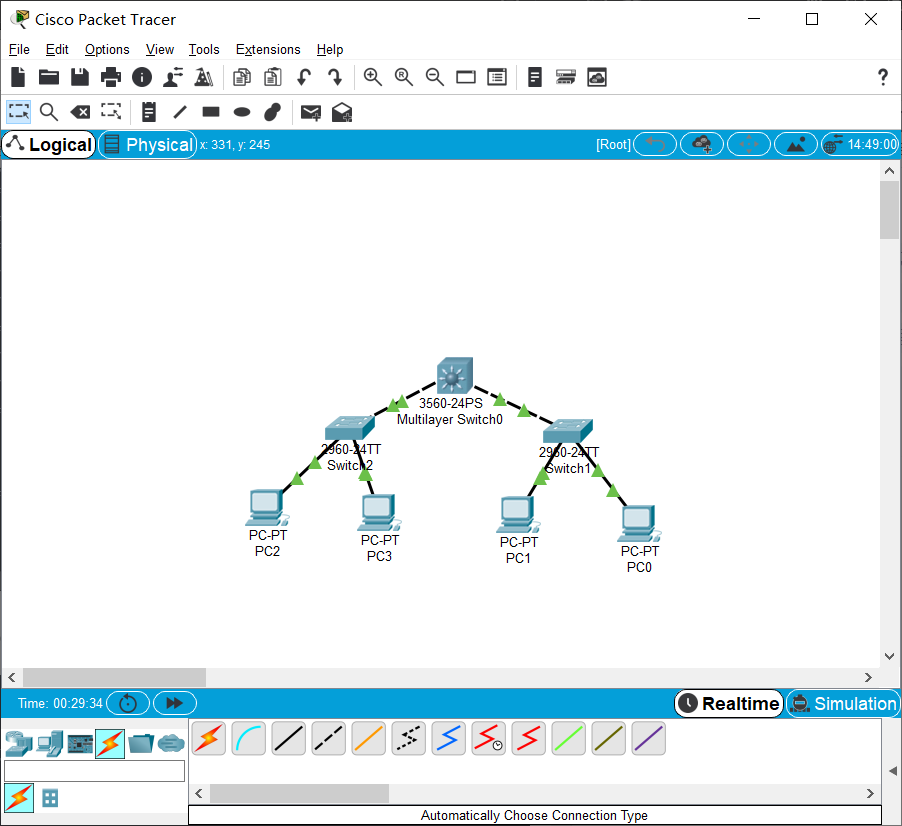The height and width of the screenshot is (826, 902).
Task: Redo the last action
Action: pyautogui.click(x=335, y=77)
